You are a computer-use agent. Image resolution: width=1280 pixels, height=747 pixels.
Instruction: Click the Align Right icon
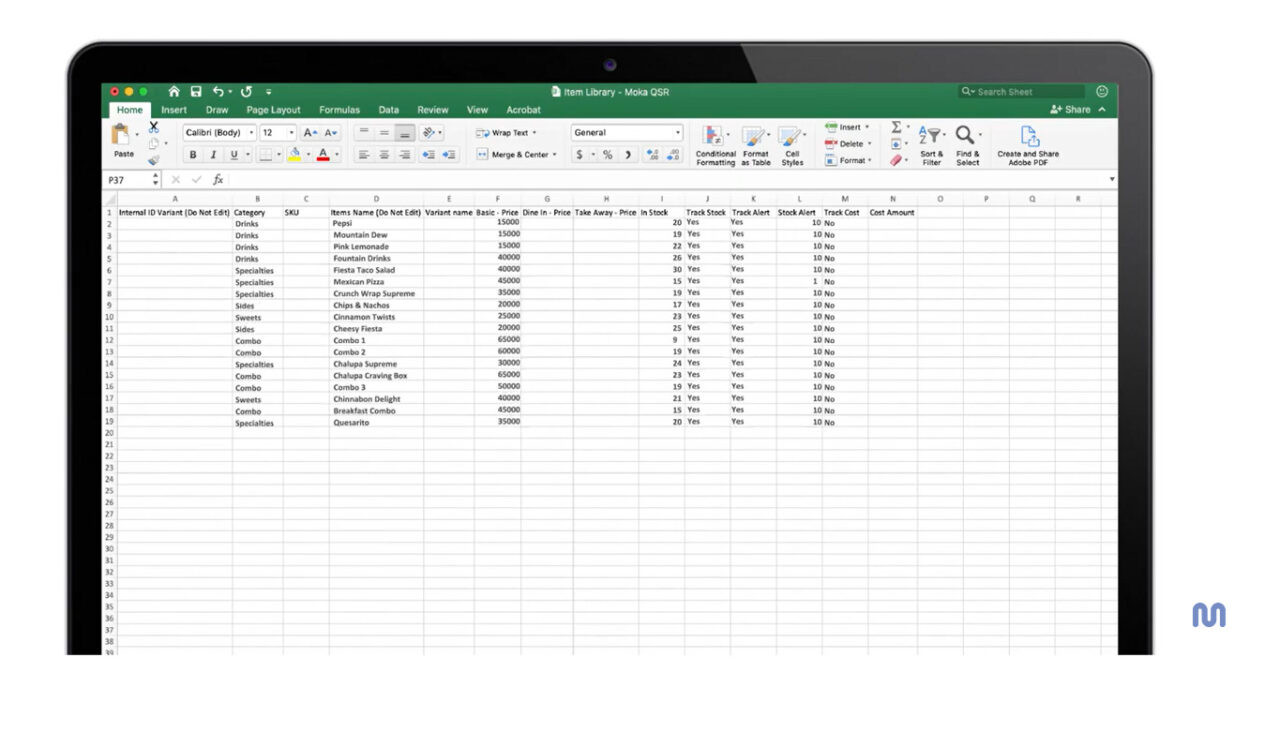pyautogui.click(x=404, y=155)
